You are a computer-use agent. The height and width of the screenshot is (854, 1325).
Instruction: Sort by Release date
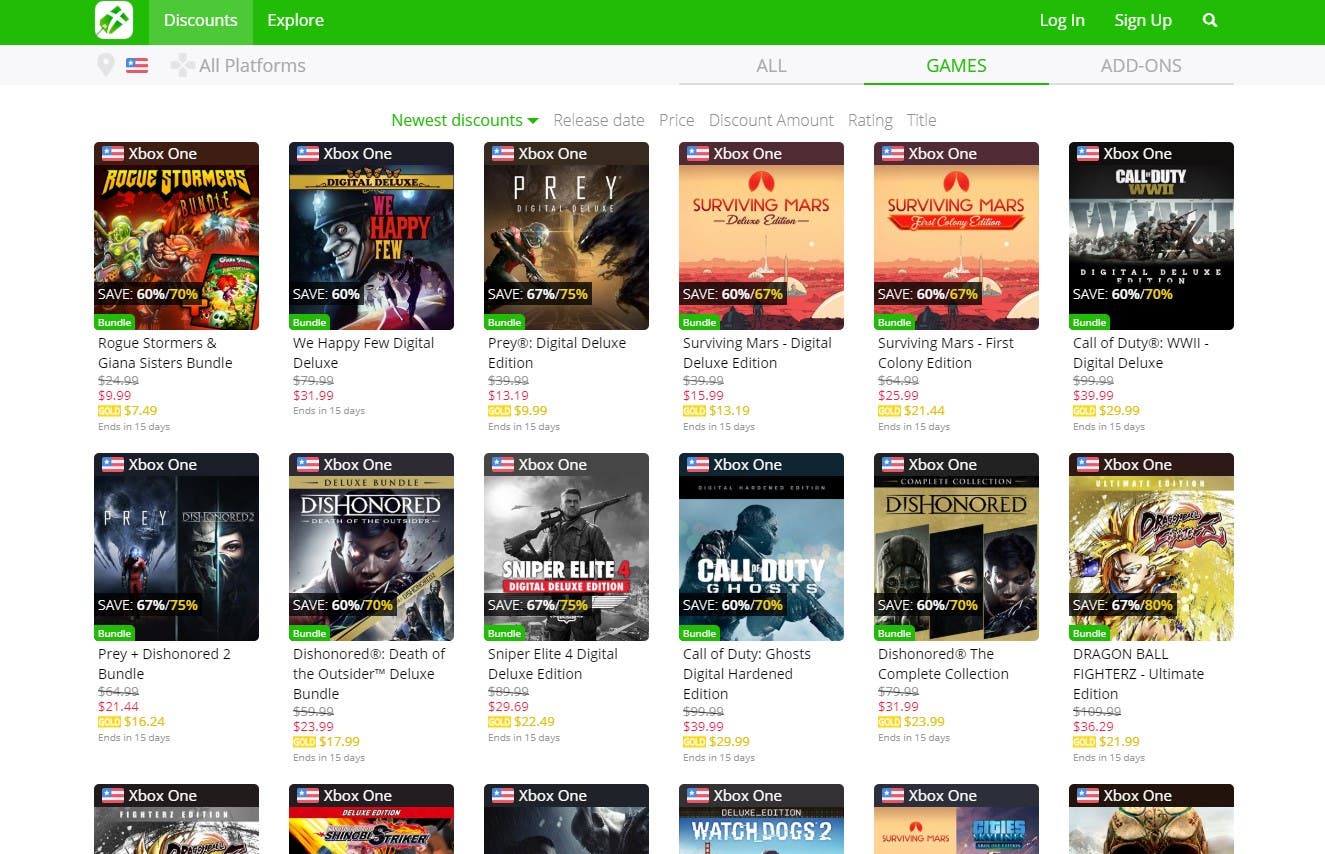point(599,120)
